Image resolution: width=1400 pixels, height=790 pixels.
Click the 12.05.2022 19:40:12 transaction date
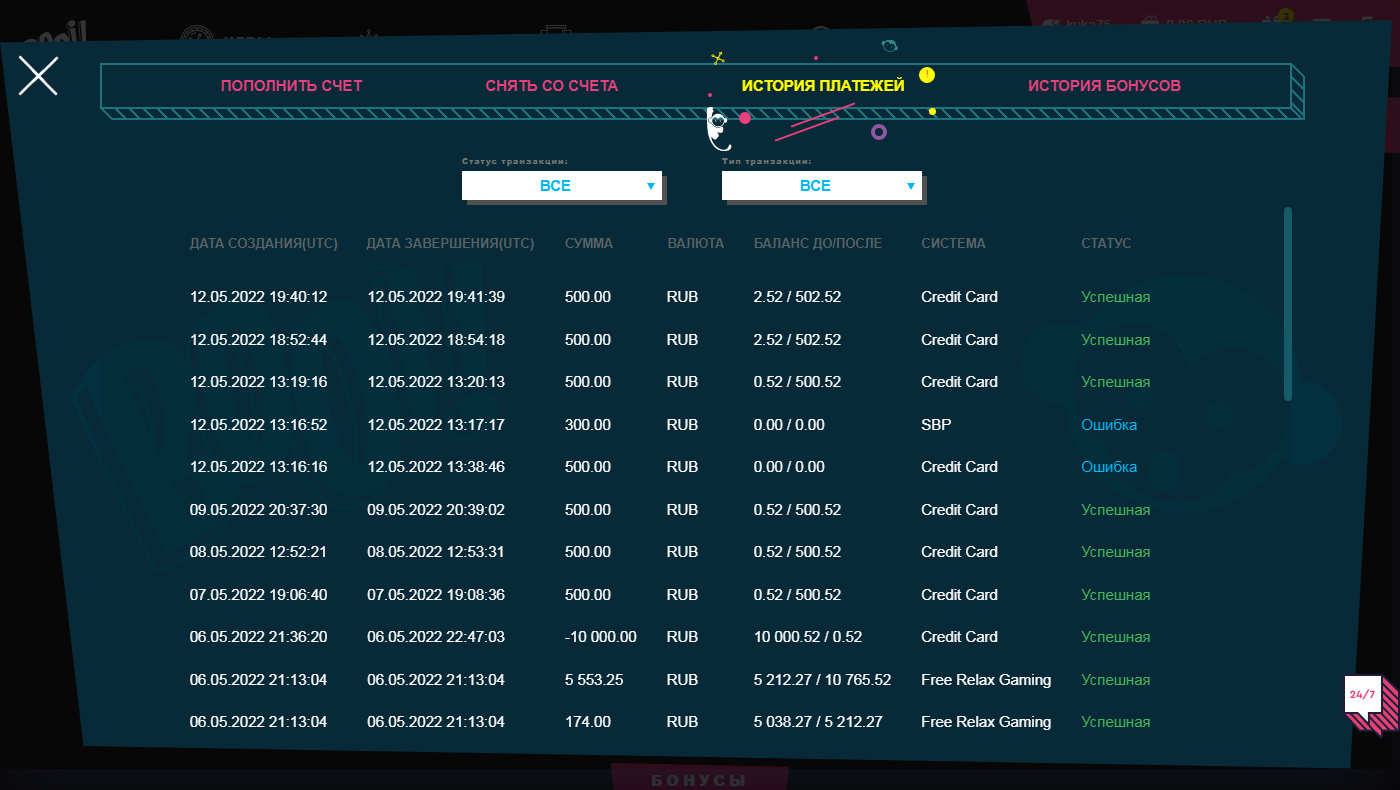click(x=258, y=297)
